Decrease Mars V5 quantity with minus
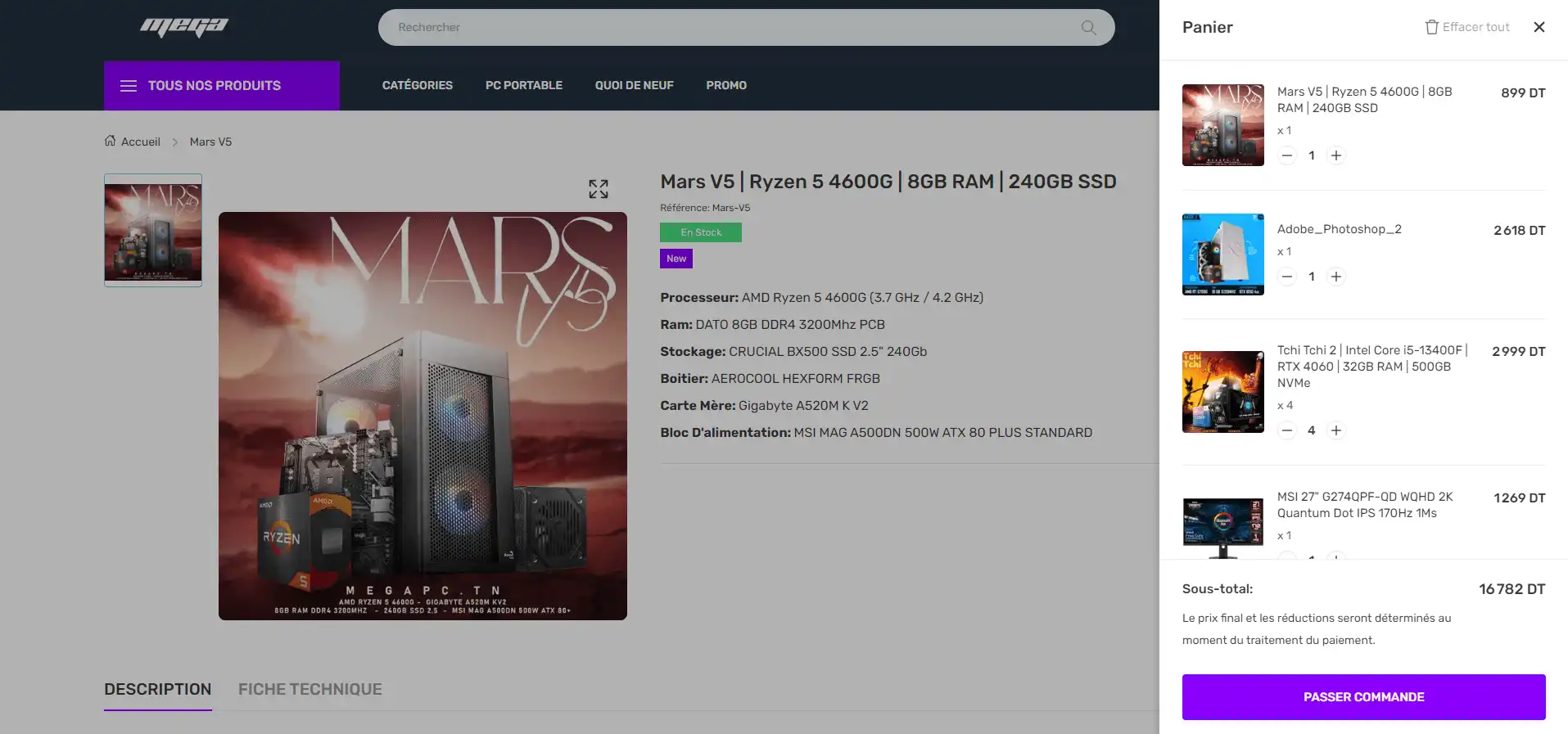This screenshot has height=734, width=1568. pos(1287,155)
